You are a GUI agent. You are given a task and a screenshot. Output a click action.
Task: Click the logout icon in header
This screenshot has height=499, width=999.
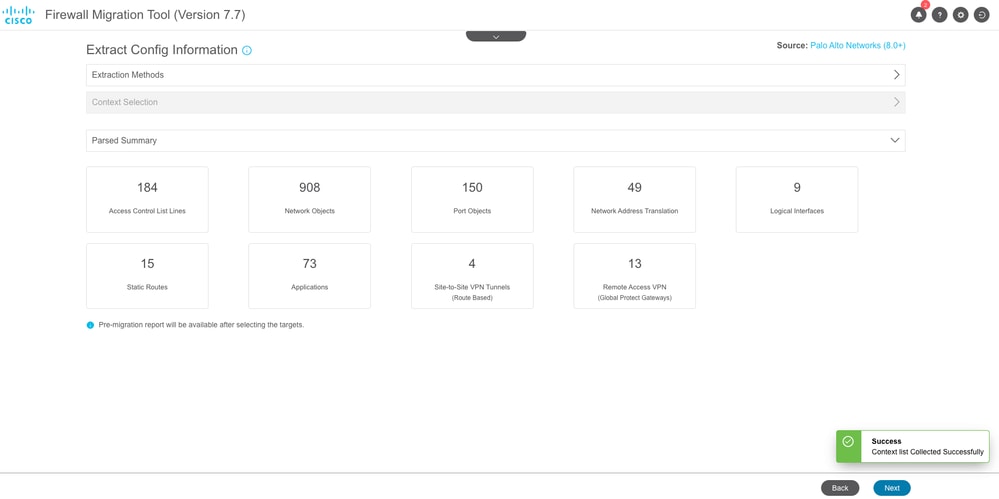(x=981, y=15)
